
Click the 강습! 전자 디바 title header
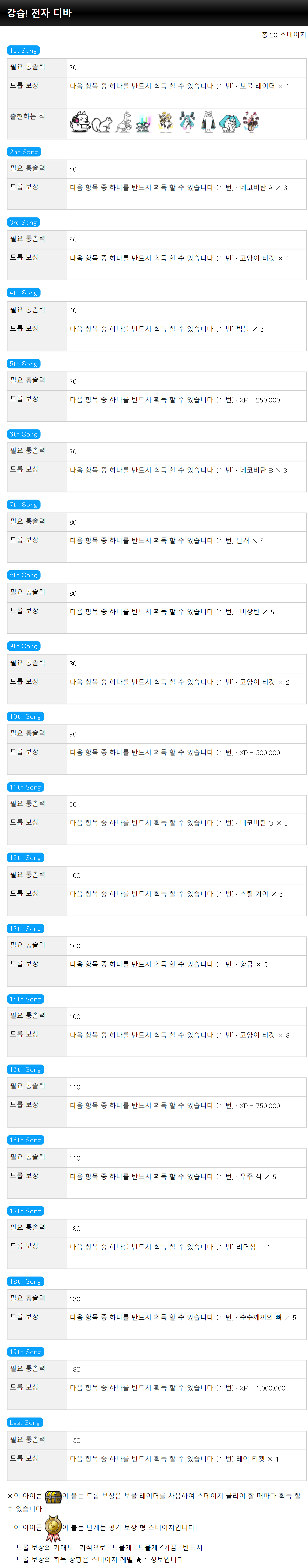pyautogui.click(x=39, y=13)
